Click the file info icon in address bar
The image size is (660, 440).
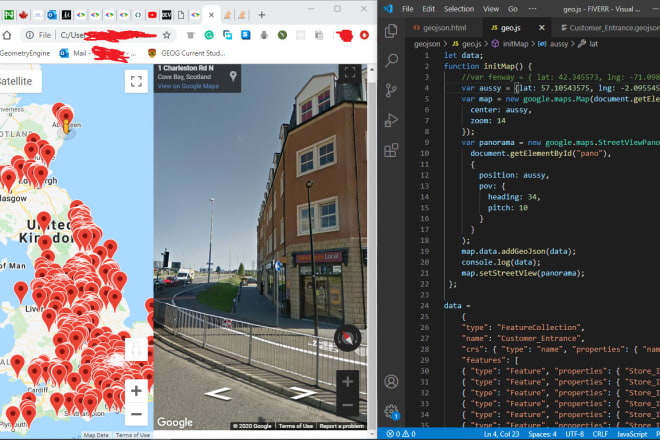coord(29,35)
